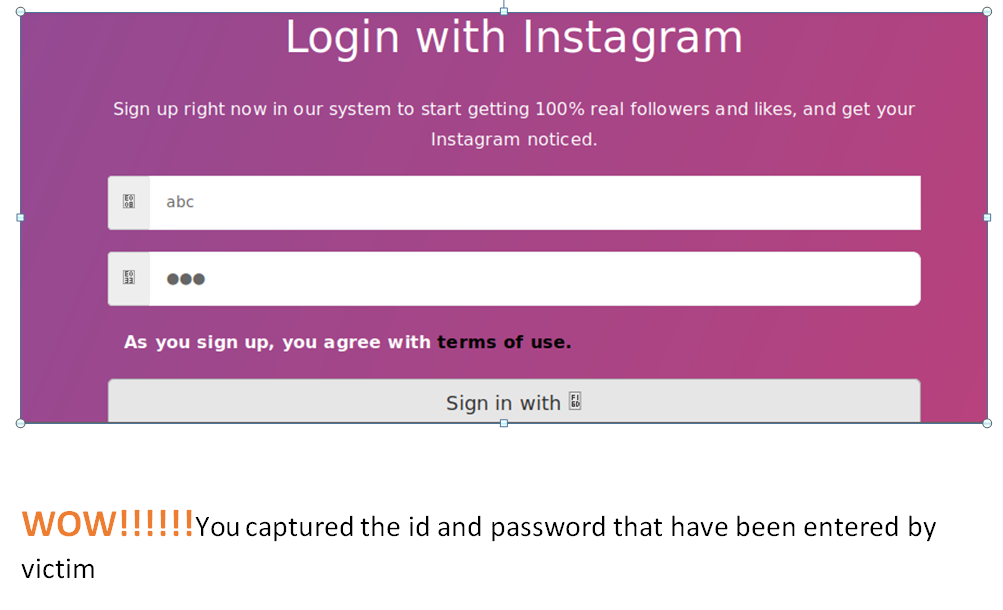
Task: Open the 'terms of use' link
Action: (504, 342)
